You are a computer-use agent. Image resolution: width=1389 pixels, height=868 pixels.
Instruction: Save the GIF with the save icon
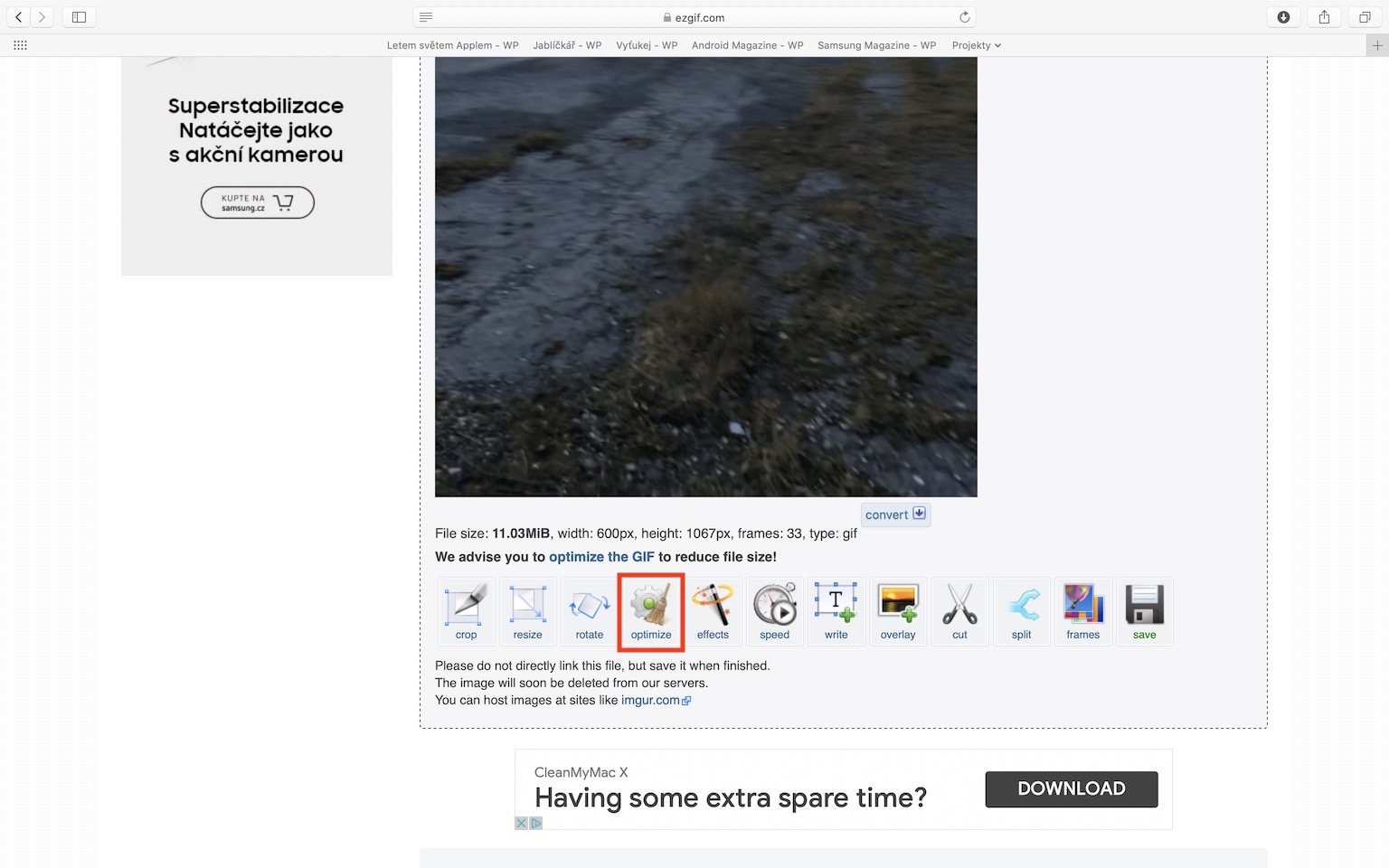pos(1145,611)
